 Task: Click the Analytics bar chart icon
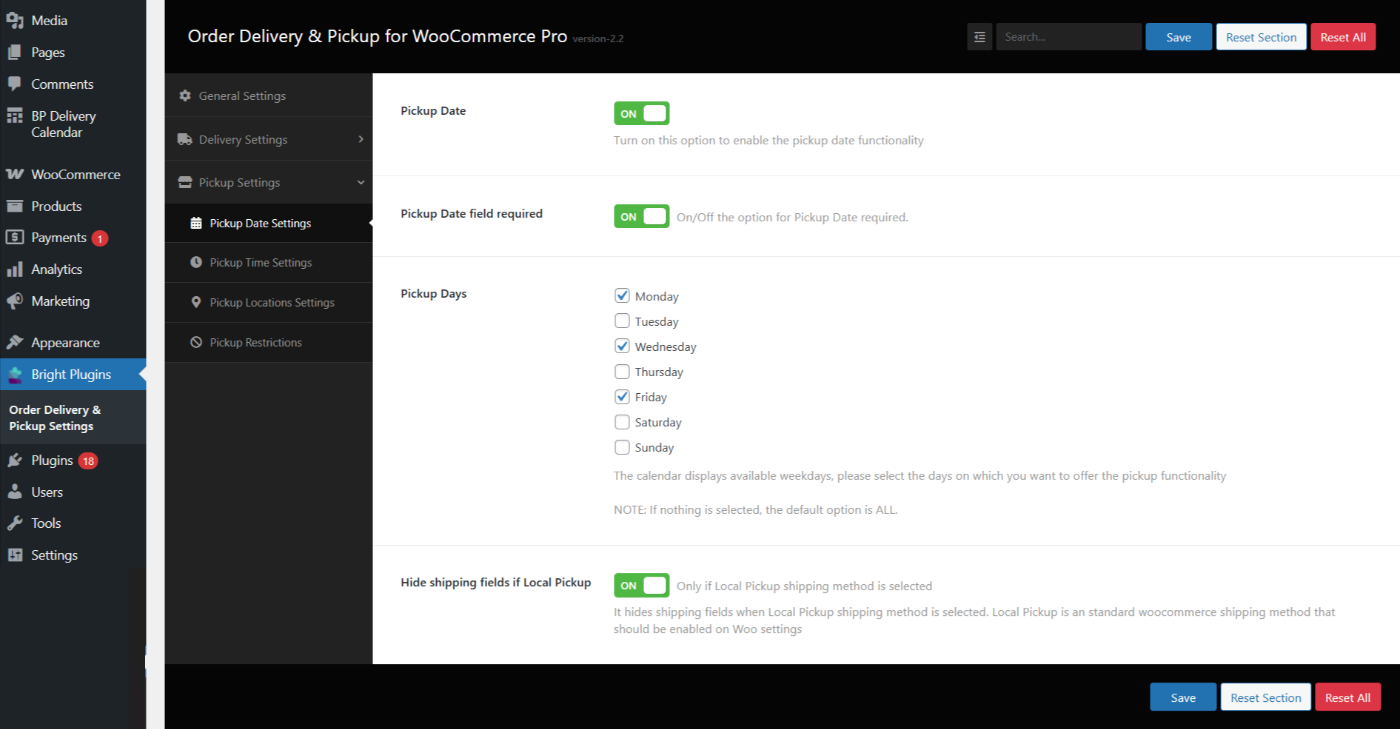[14, 269]
